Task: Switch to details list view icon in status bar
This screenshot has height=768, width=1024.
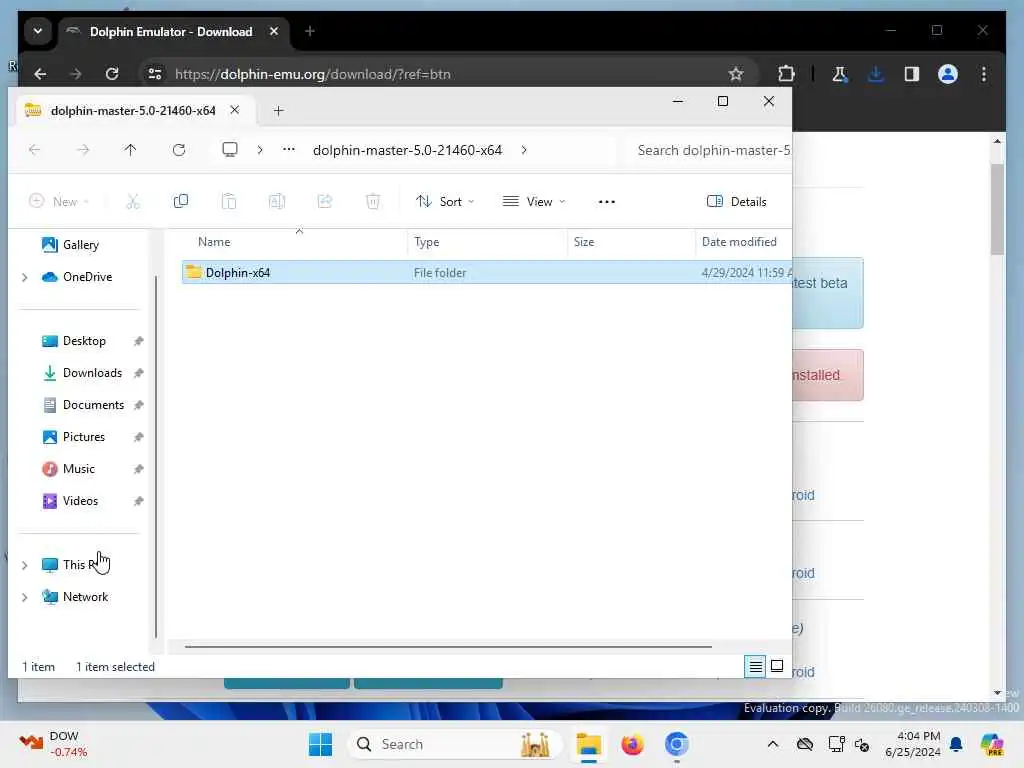Action: click(x=755, y=666)
